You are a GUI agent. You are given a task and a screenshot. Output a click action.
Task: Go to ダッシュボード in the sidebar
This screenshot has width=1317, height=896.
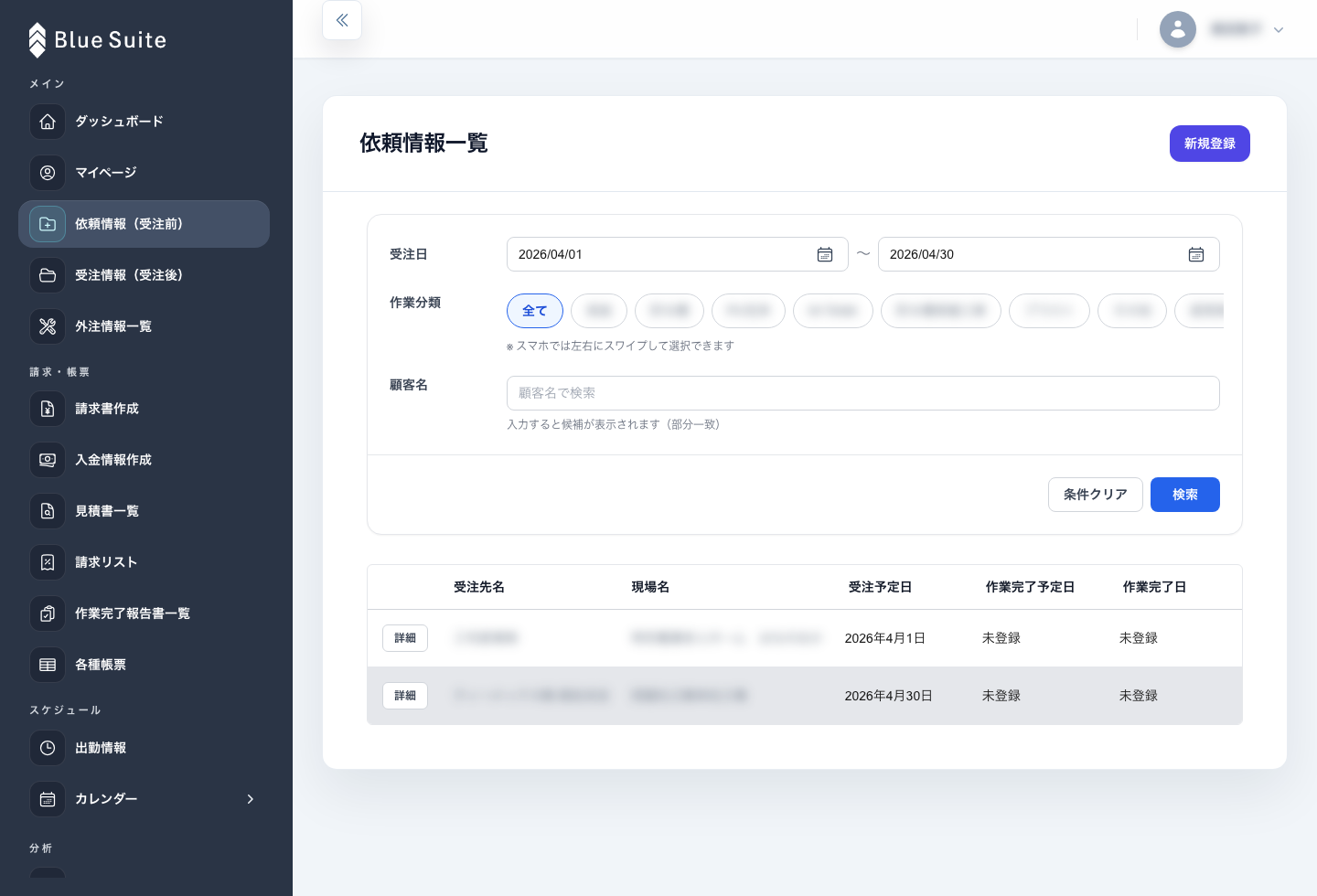(119, 122)
